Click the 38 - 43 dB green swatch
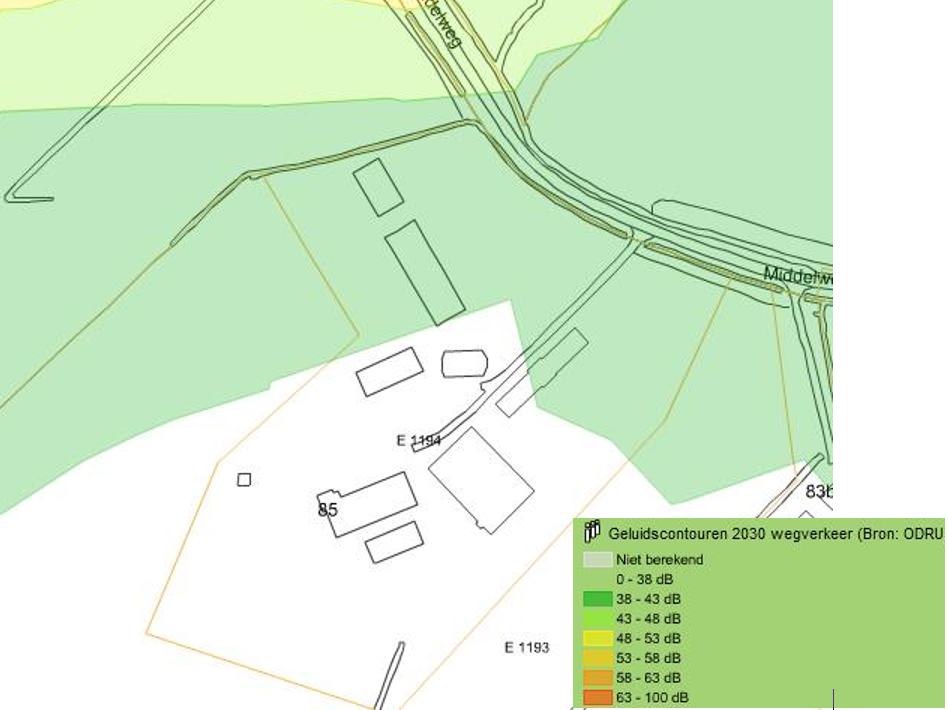This screenshot has width=948, height=710. point(597,599)
